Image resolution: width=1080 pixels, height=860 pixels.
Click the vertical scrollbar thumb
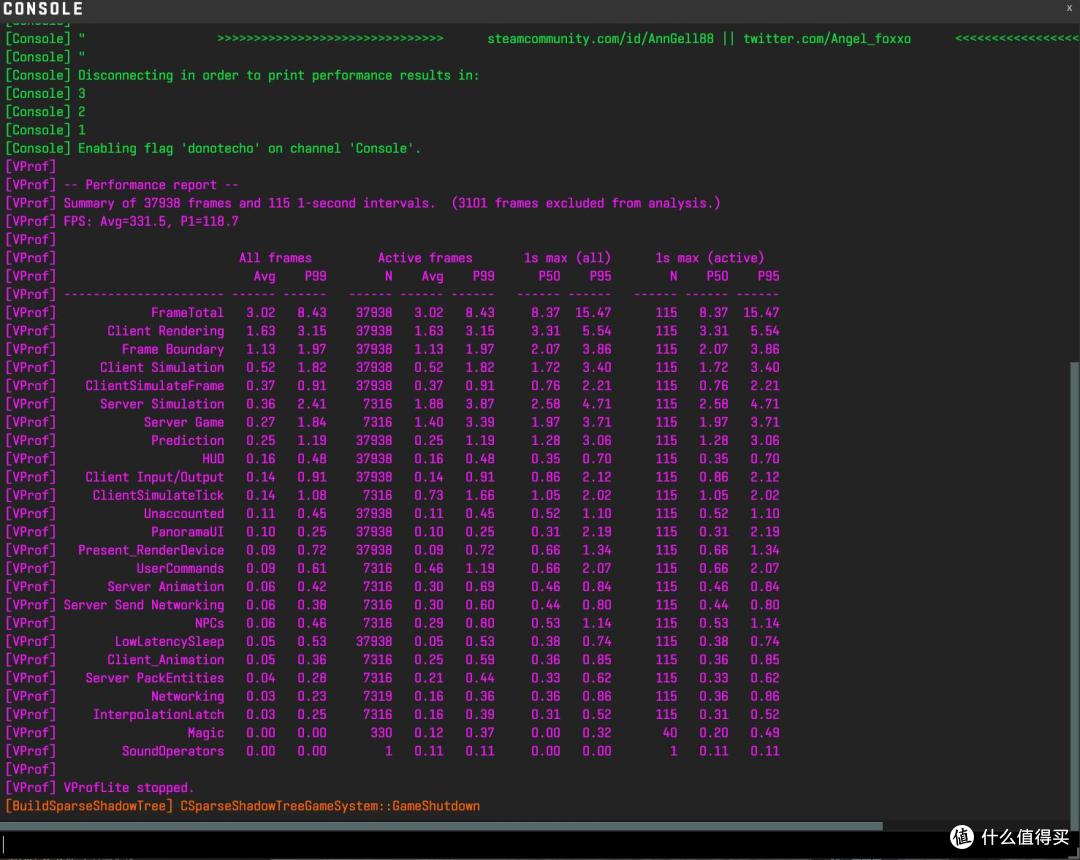click(1074, 589)
